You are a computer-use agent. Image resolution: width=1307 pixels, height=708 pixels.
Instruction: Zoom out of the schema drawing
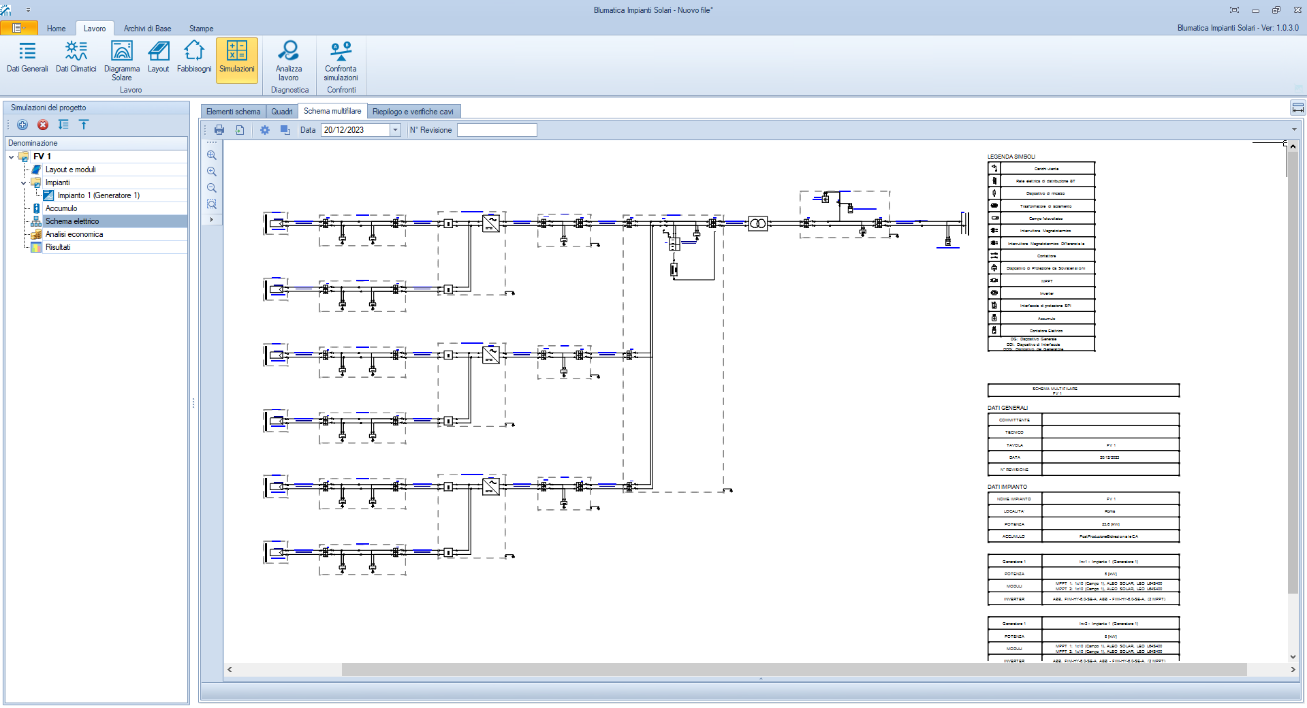[212, 187]
